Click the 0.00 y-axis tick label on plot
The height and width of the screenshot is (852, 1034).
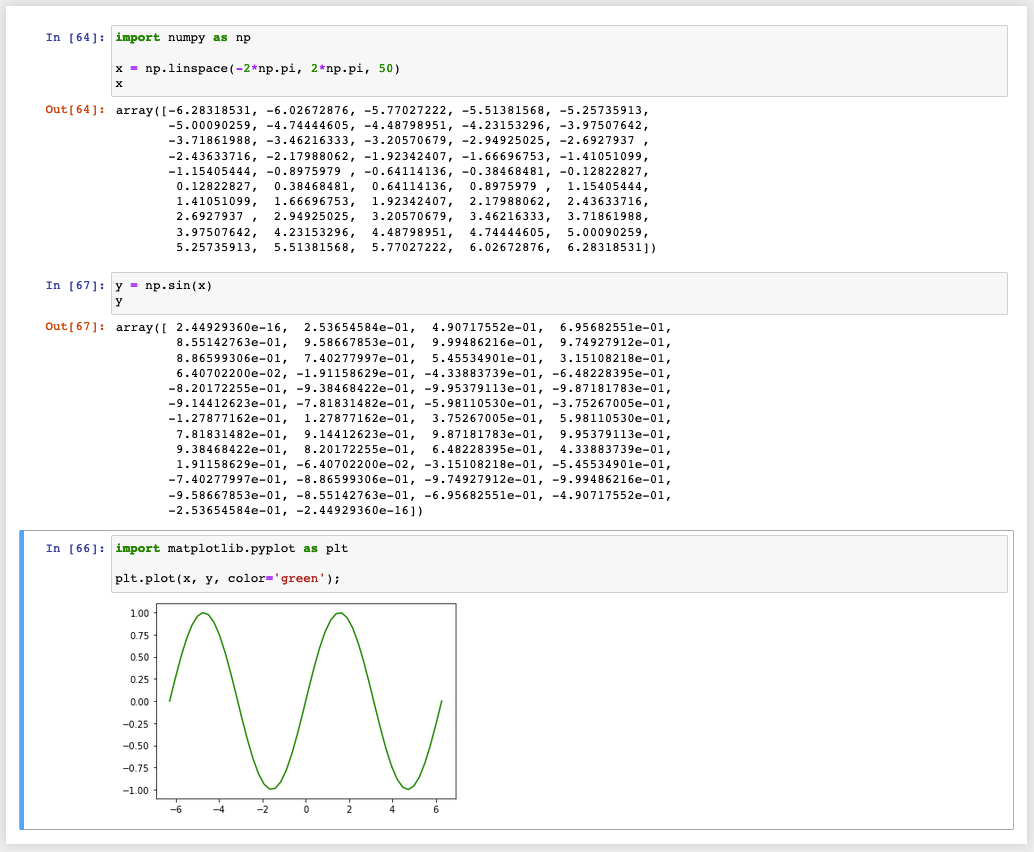click(x=139, y=702)
